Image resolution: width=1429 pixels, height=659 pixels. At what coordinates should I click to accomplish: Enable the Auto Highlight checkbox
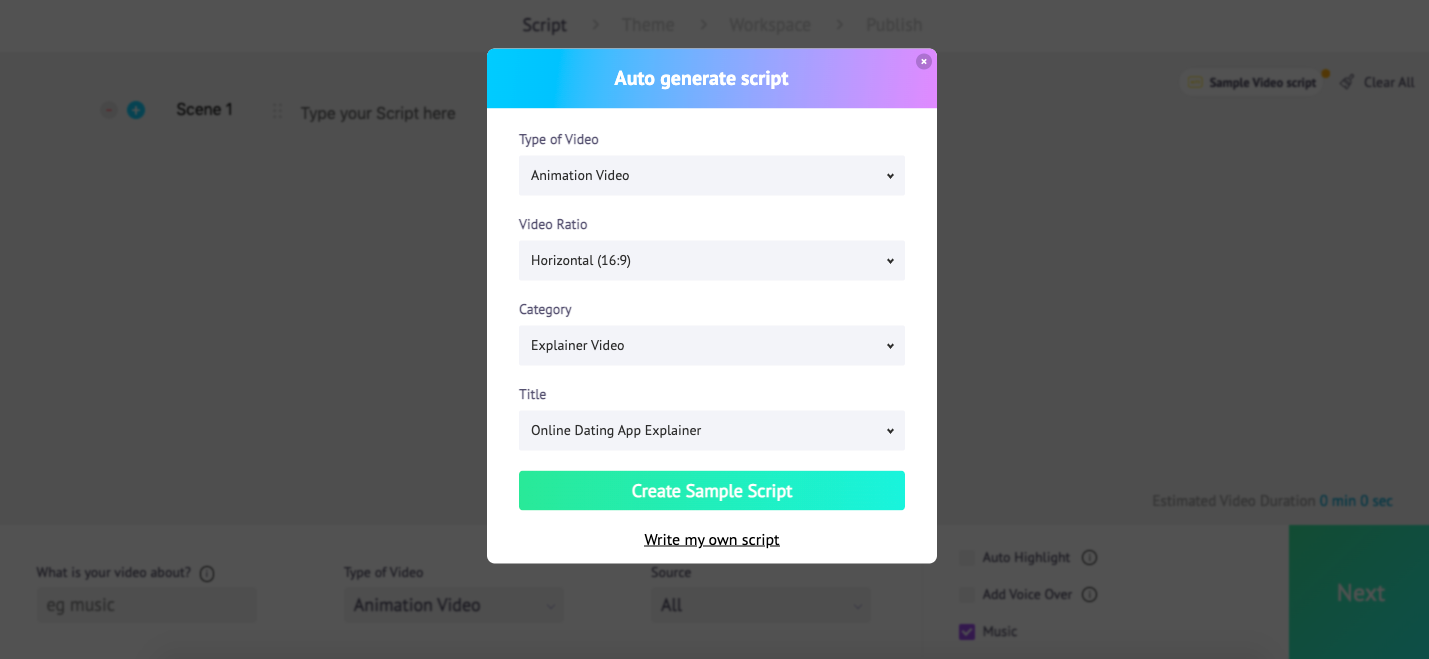coord(967,558)
